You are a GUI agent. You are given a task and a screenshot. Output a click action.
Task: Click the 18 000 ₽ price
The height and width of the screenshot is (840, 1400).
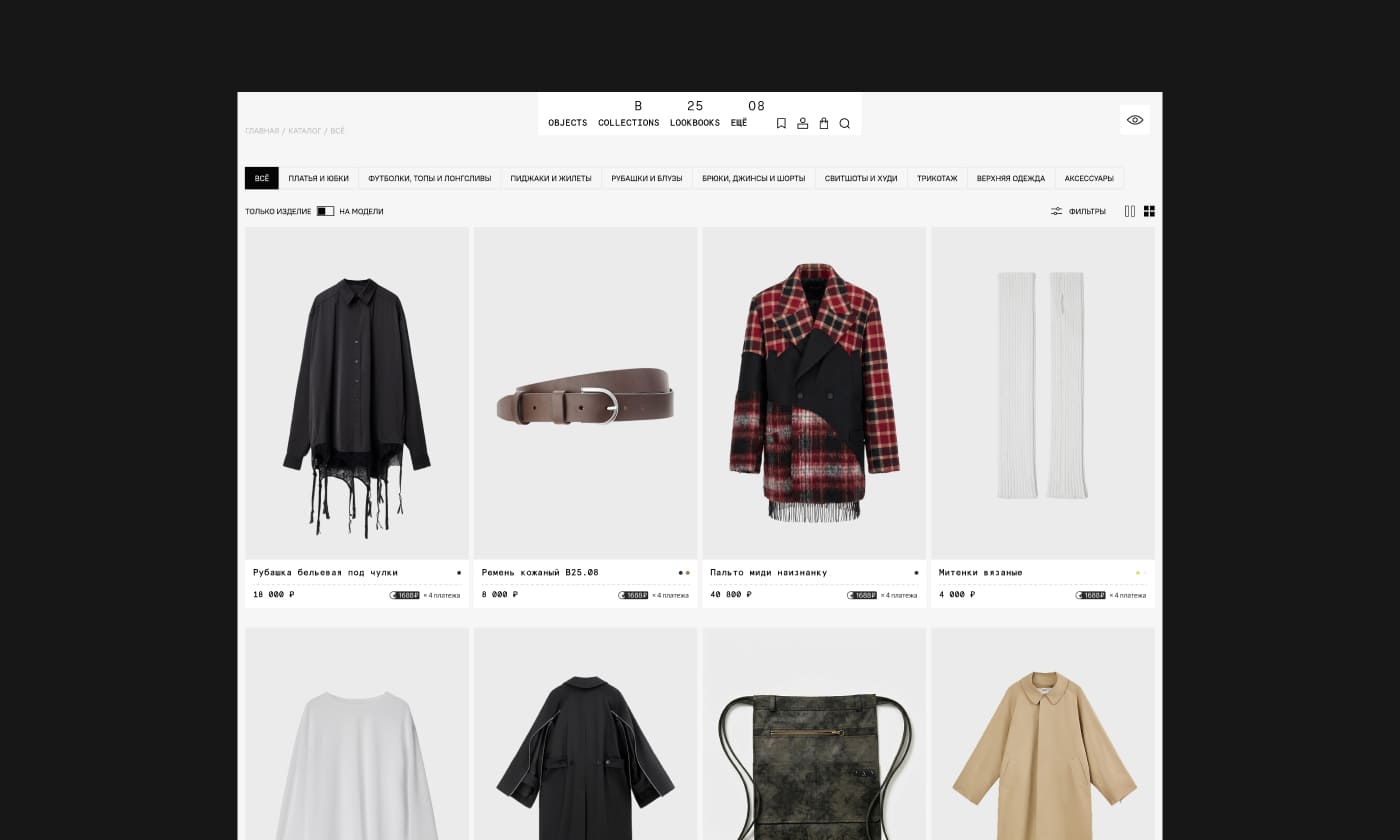[x=274, y=595]
